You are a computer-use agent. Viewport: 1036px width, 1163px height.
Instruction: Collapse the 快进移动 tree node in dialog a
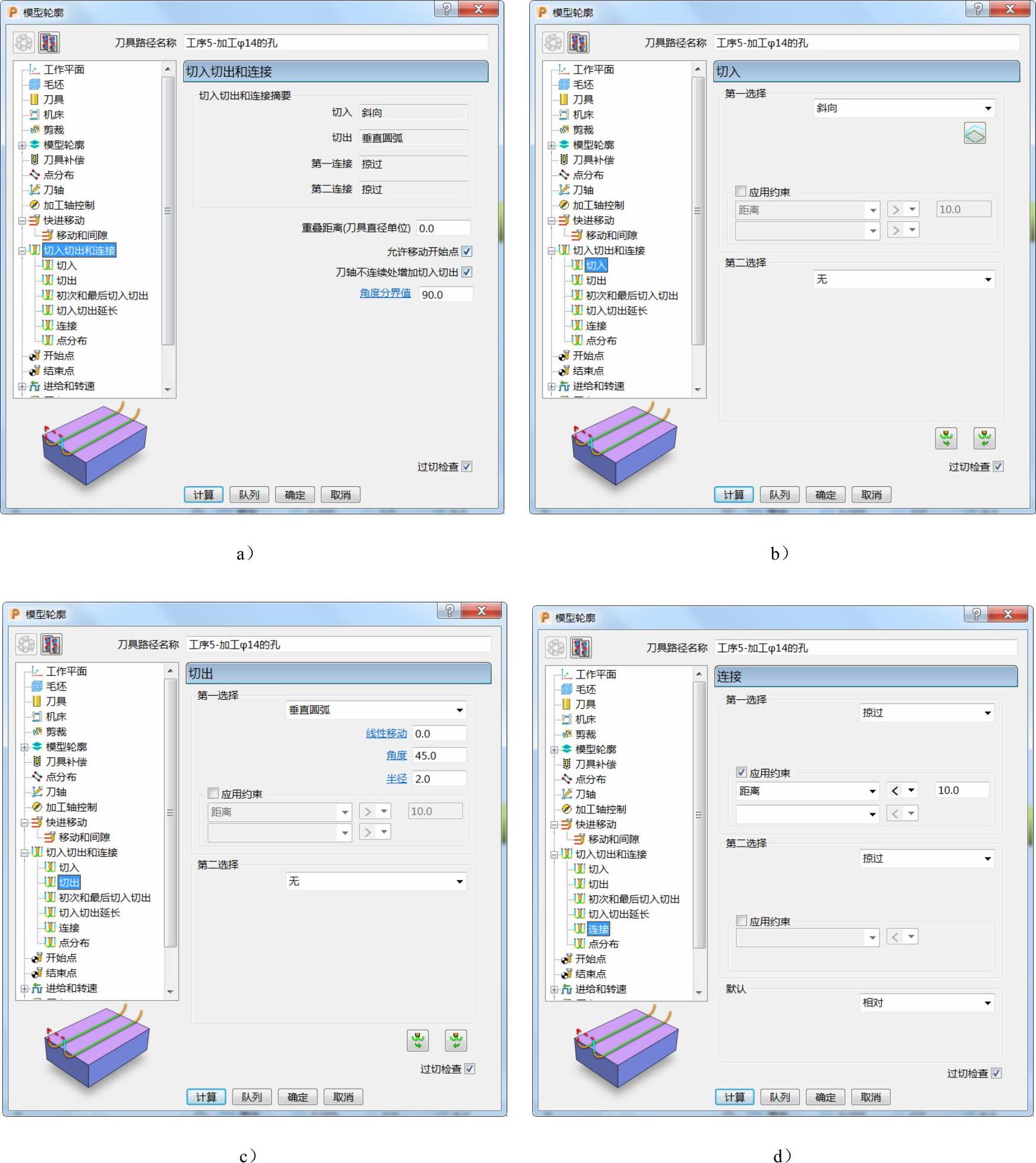22,221
